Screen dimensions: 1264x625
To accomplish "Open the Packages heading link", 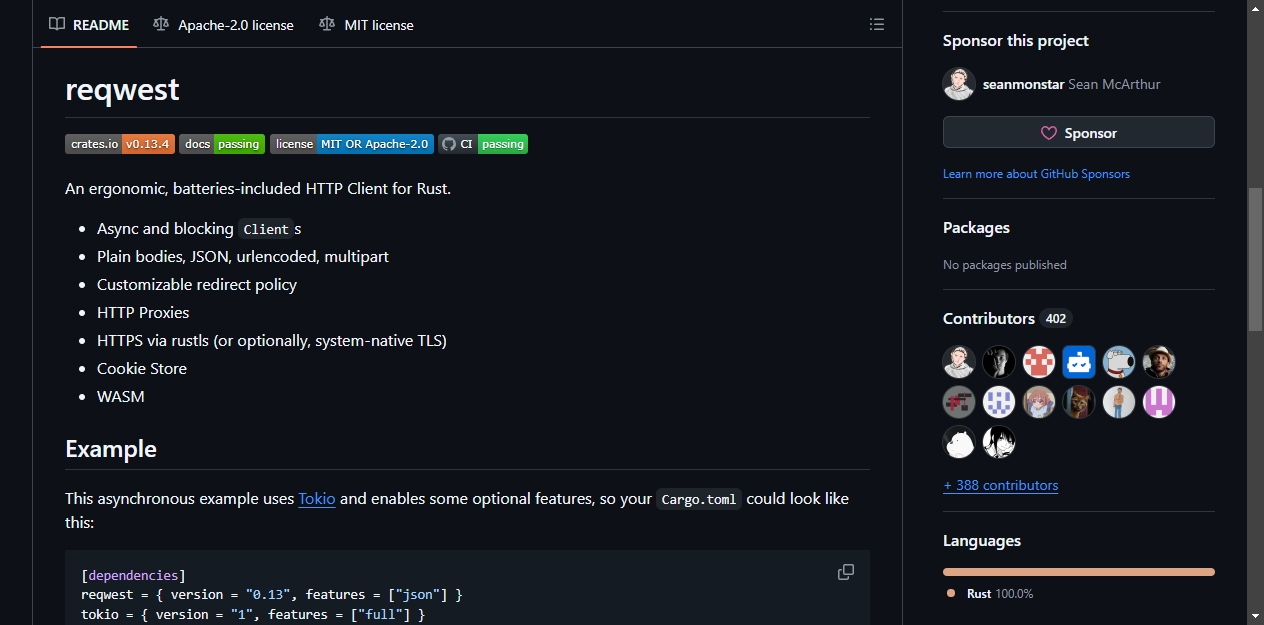I will point(976,228).
